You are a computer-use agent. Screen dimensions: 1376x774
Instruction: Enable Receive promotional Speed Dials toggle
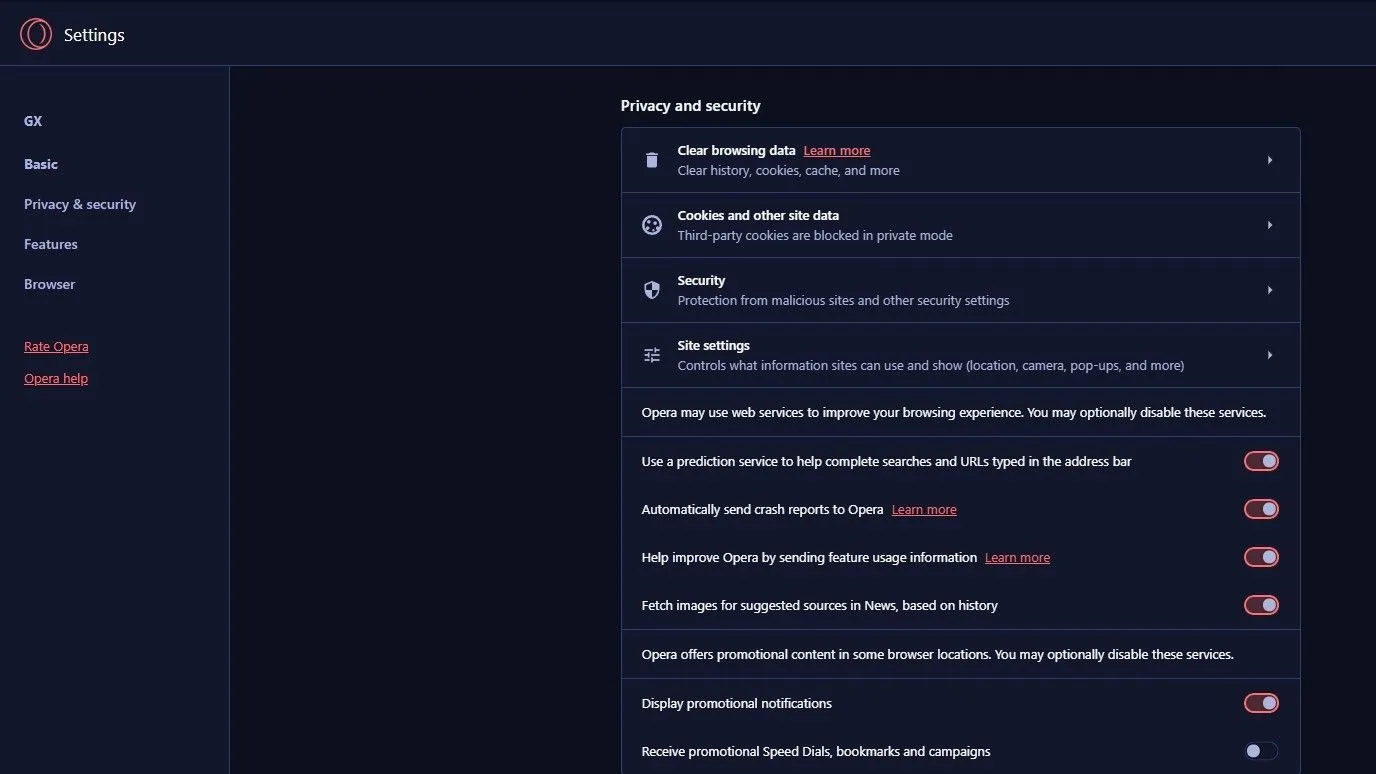(1261, 751)
